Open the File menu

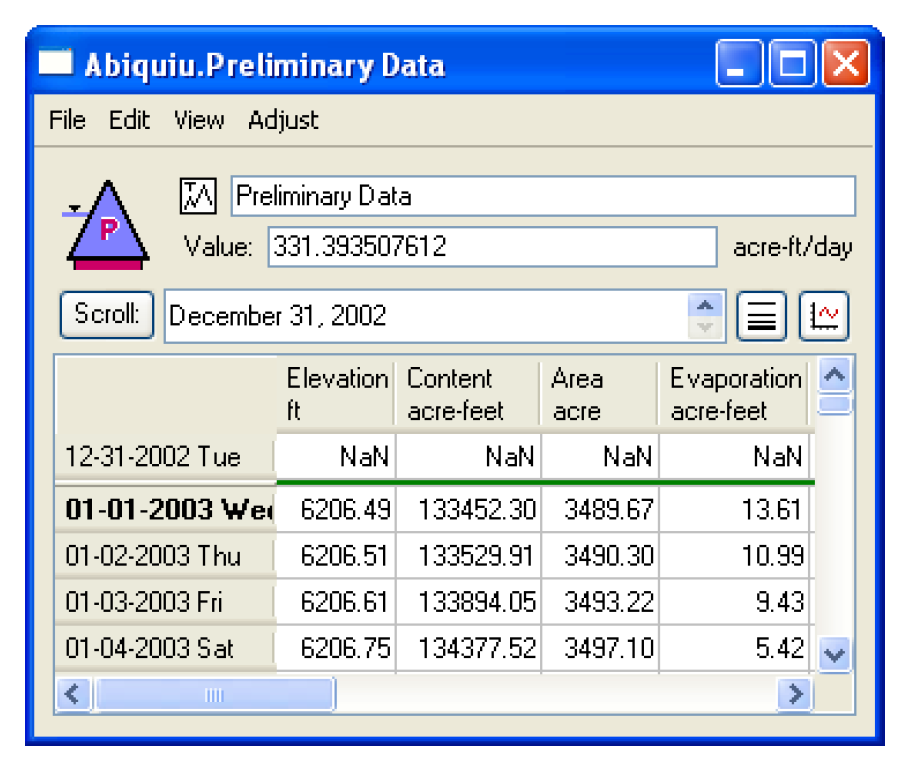[67, 120]
